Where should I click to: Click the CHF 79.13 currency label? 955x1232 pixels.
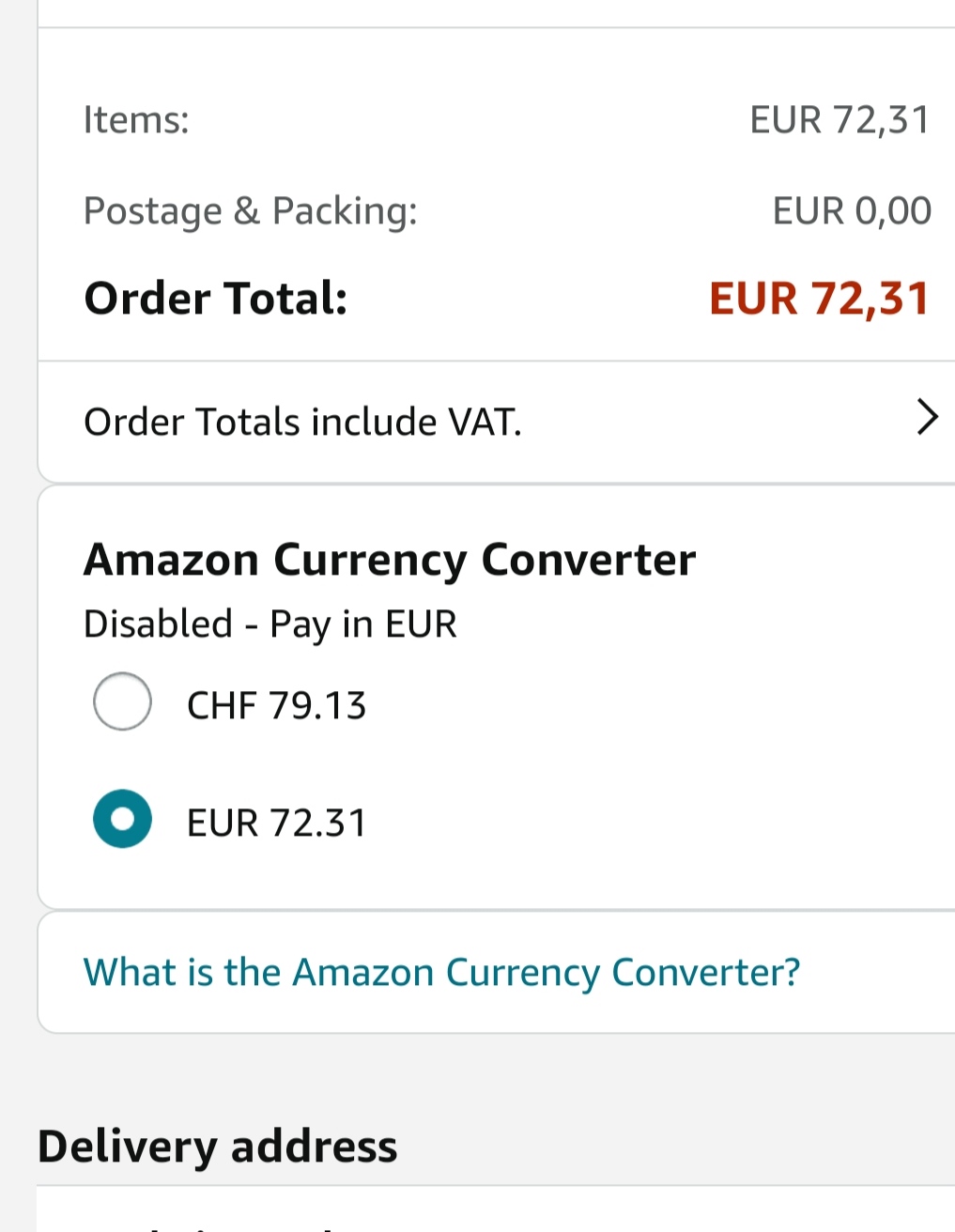(276, 706)
